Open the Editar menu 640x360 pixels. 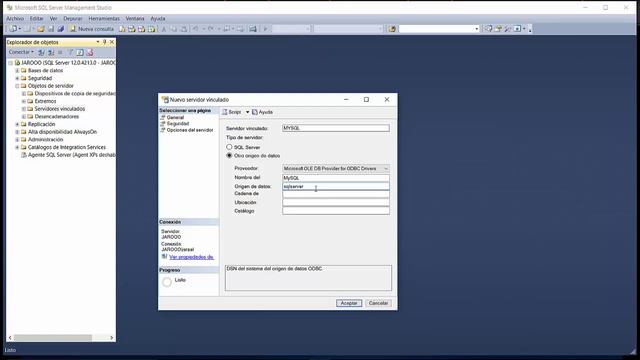pyautogui.click(x=36, y=18)
